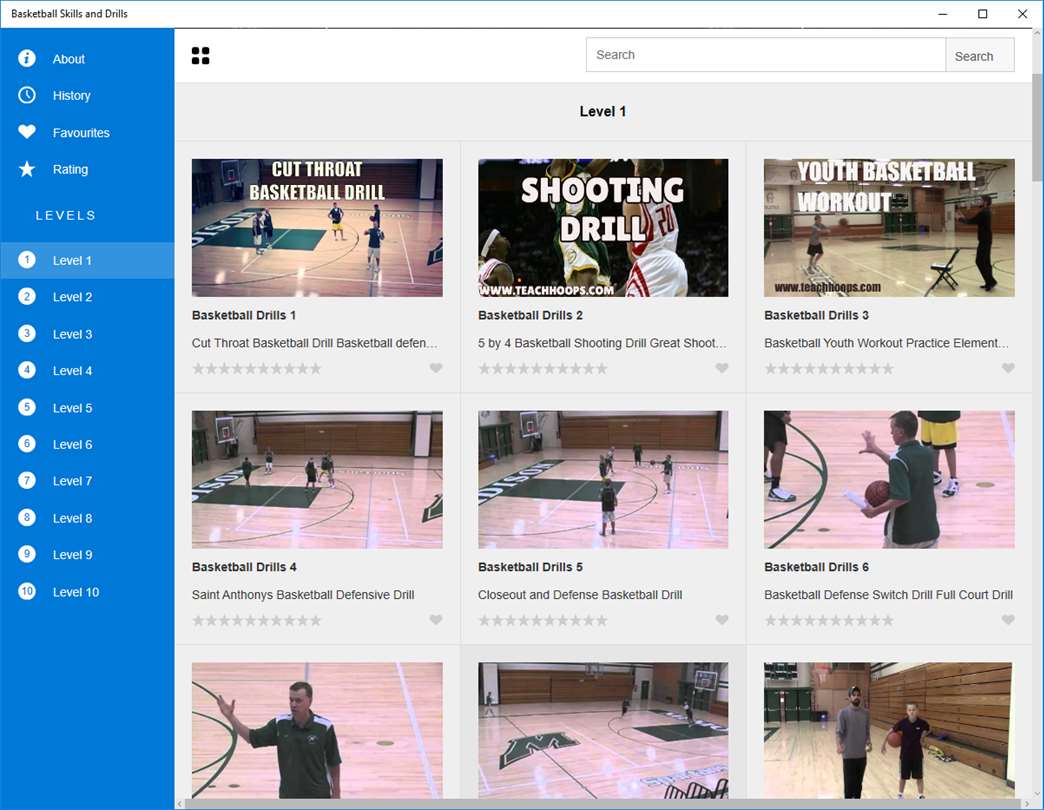Open Basketball Drills 4 thumbnail
Viewport: 1044px width, 810px height.
click(317, 479)
